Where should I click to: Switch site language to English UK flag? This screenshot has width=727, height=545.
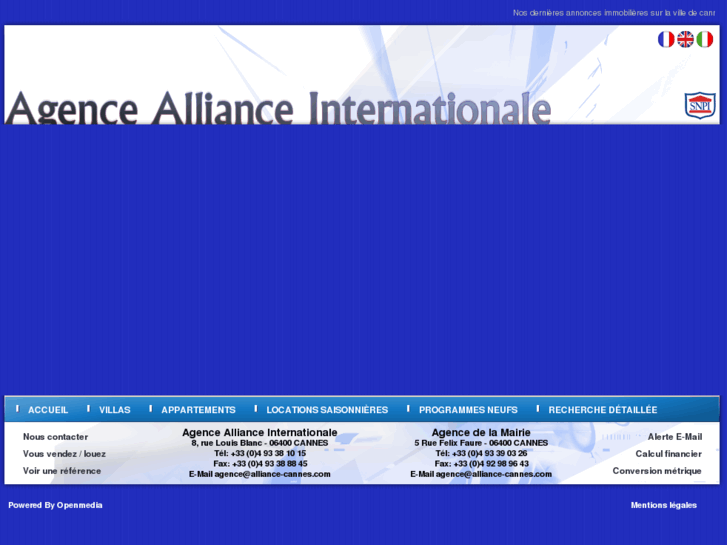[x=685, y=39]
